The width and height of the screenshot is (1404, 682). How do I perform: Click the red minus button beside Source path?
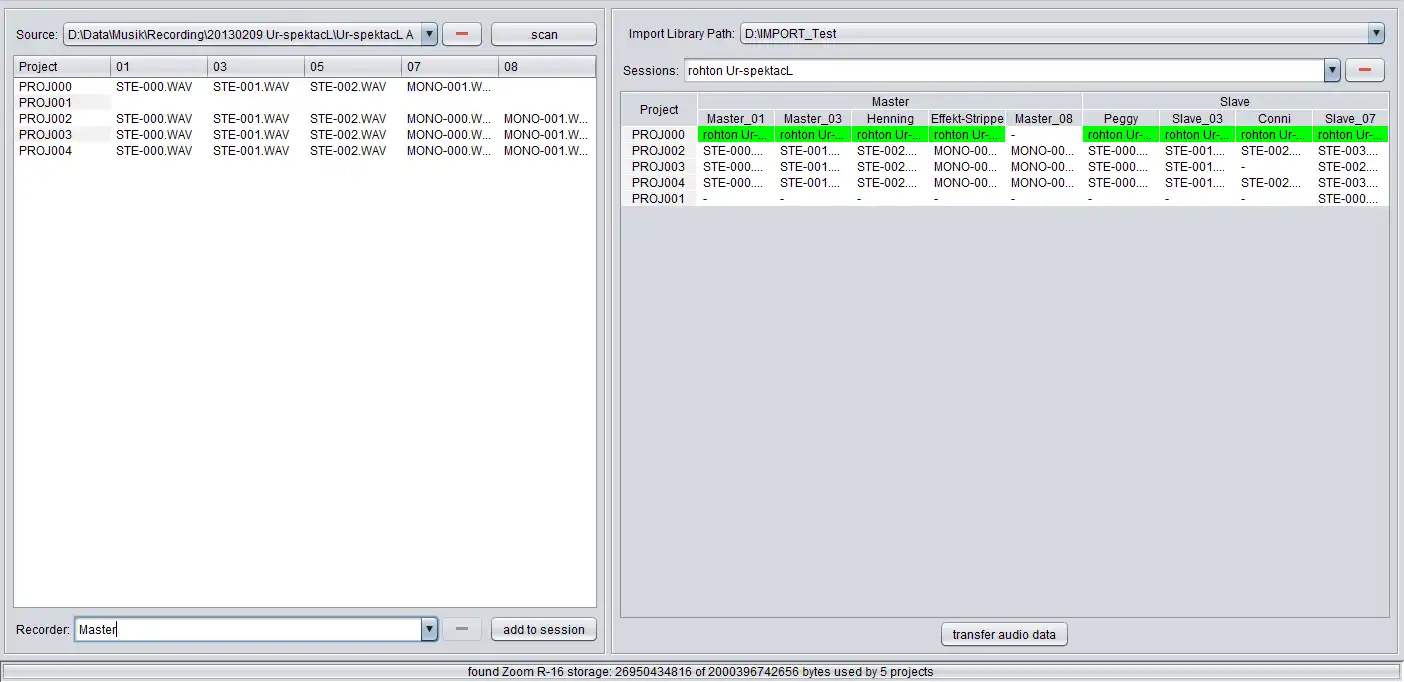(462, 34)
